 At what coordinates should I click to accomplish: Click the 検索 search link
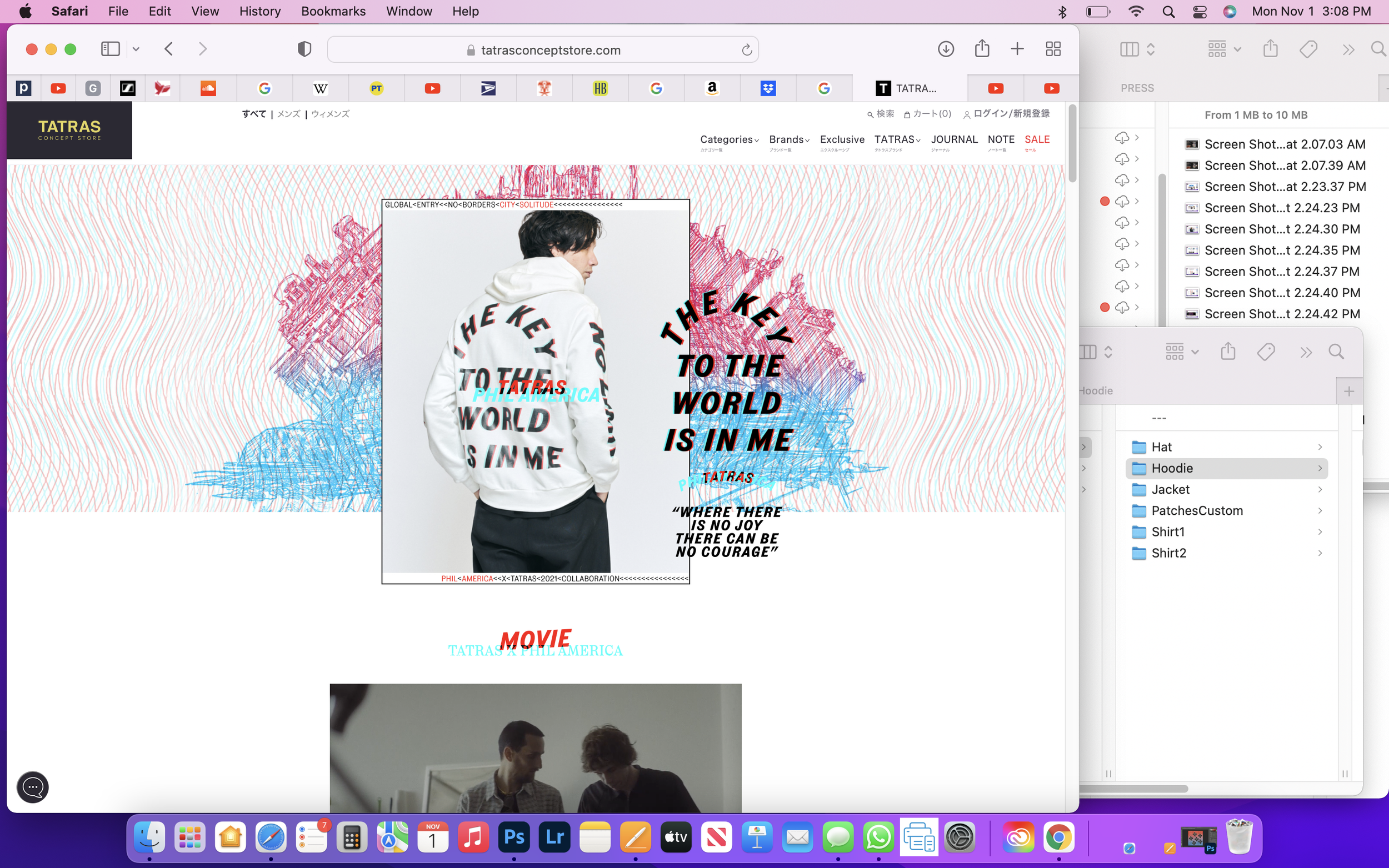[880, 114]
